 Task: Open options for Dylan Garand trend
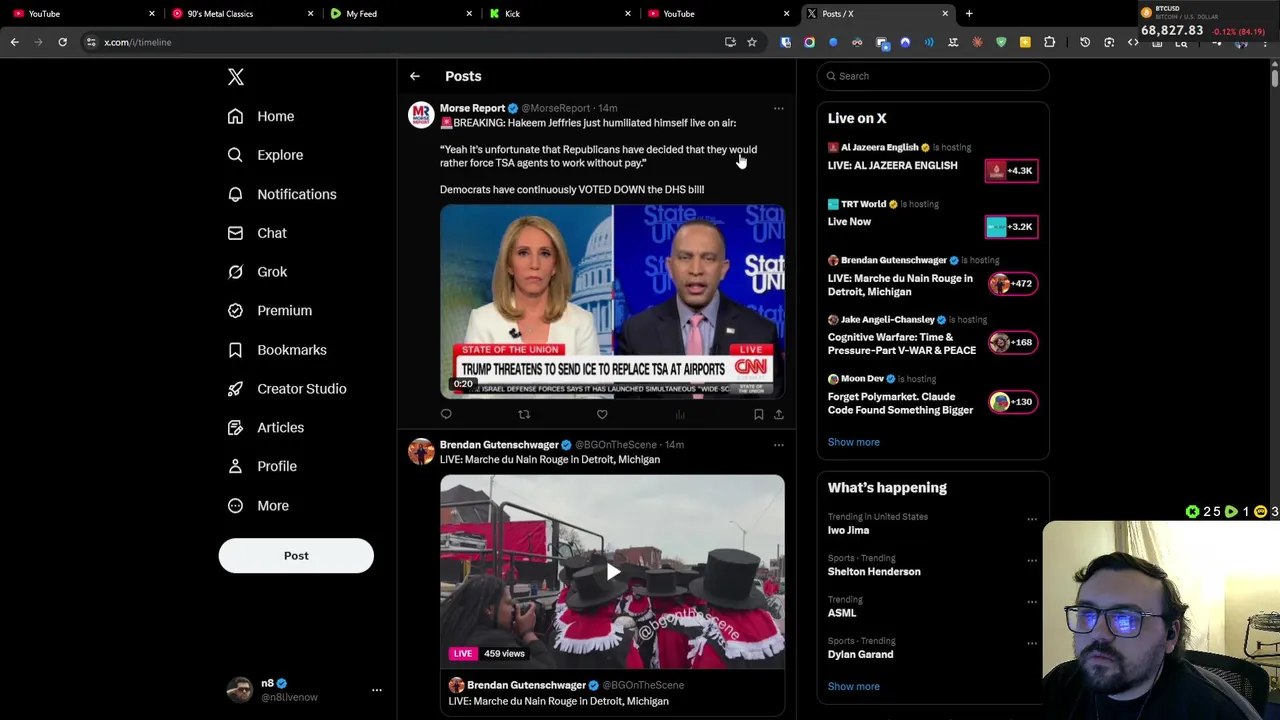(1032, 643)
